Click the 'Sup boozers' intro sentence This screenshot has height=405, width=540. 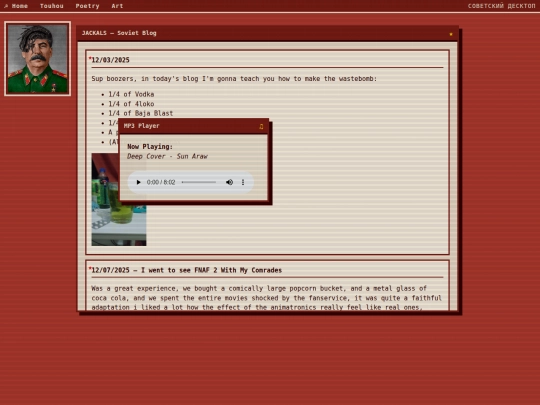234,79
